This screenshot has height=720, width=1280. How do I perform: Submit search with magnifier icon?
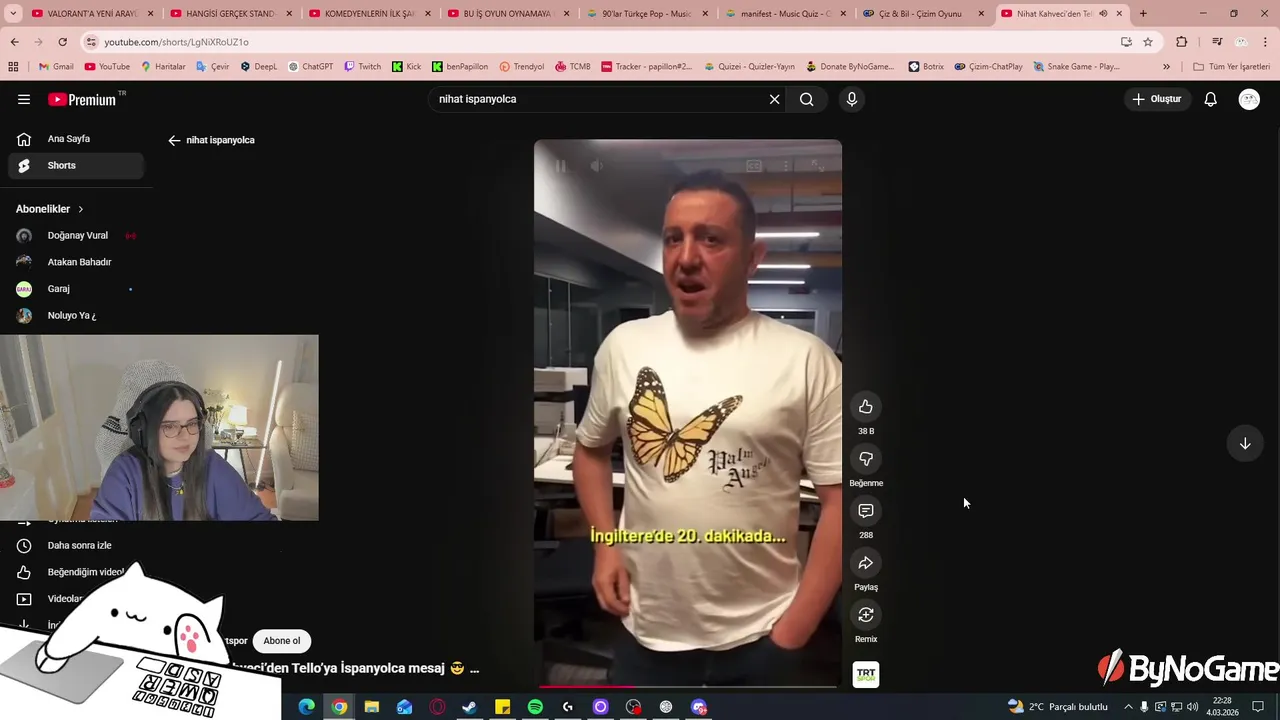tap(806, 99)
